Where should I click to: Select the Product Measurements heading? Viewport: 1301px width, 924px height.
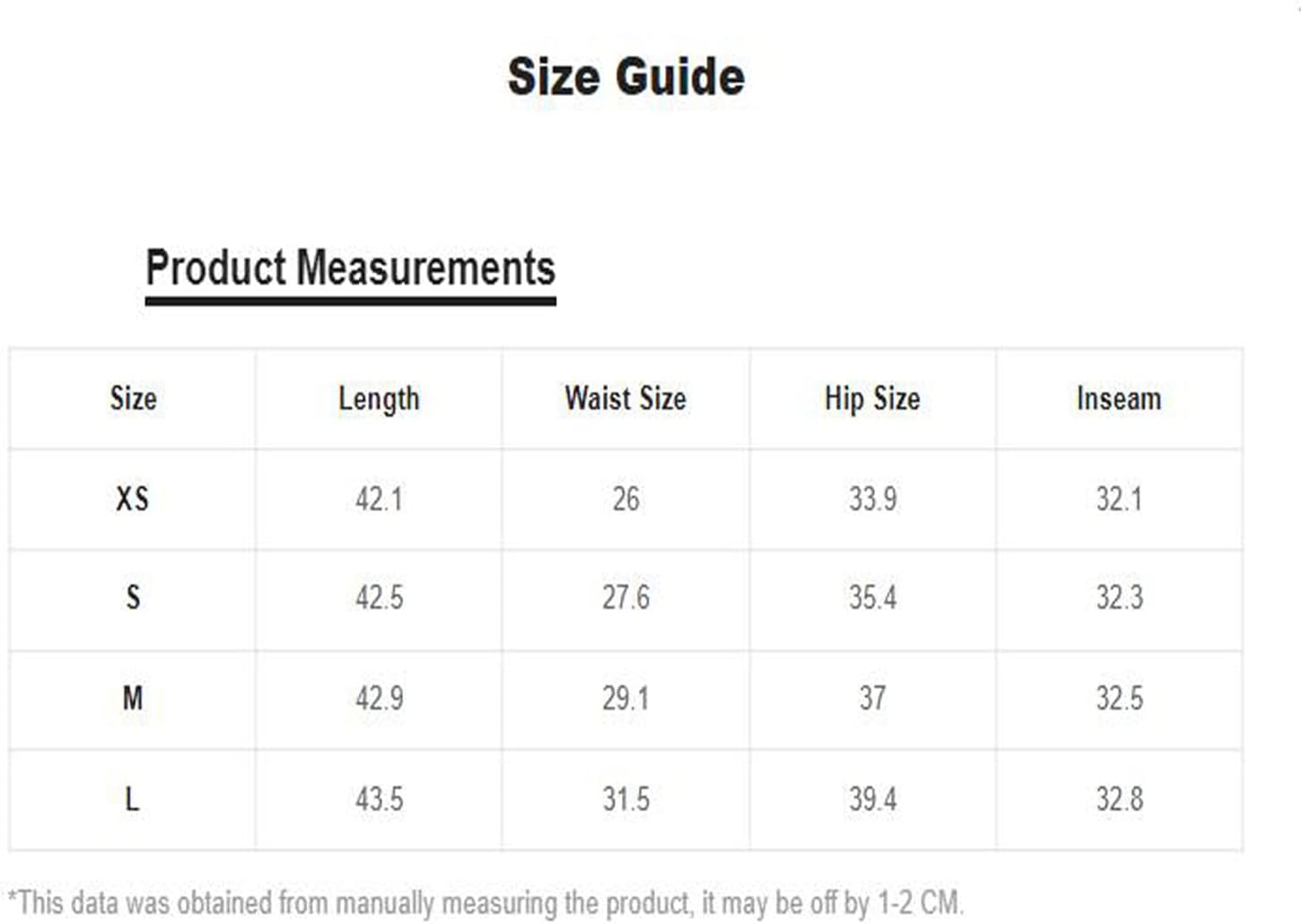click(x=351, y=268)
